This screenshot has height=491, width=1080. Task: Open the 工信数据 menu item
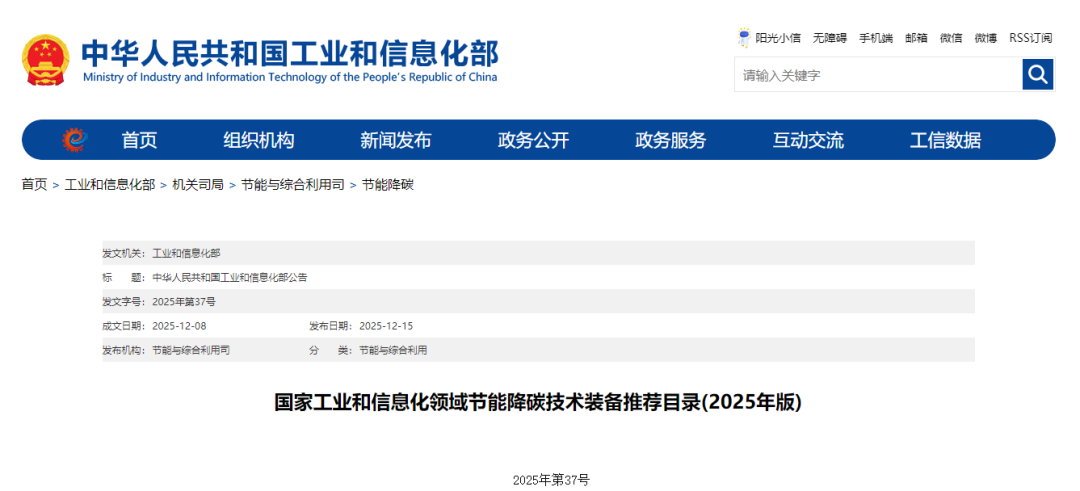coord(945,140)
